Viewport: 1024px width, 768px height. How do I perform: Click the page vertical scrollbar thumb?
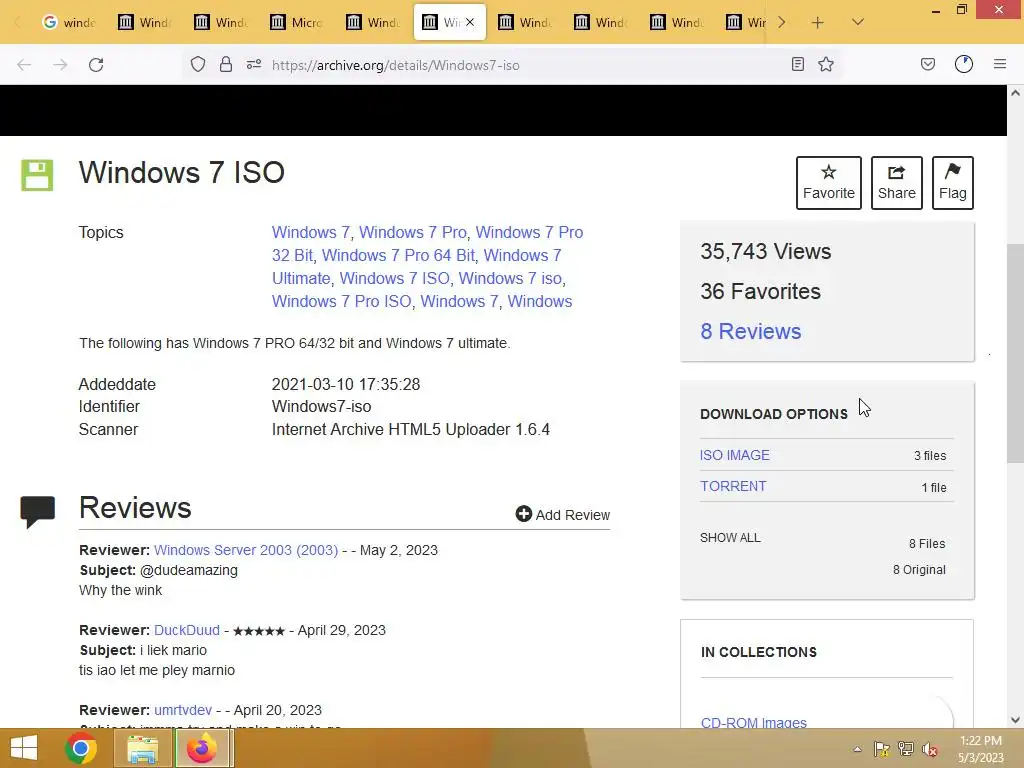pyautogui.click(x=1015, y=353)
